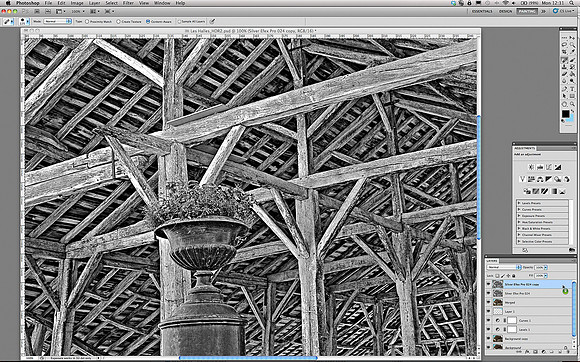Expand Channel Mixer Presets list
The height and width of the screenshot is (362, 580).
tap(519, 235)
